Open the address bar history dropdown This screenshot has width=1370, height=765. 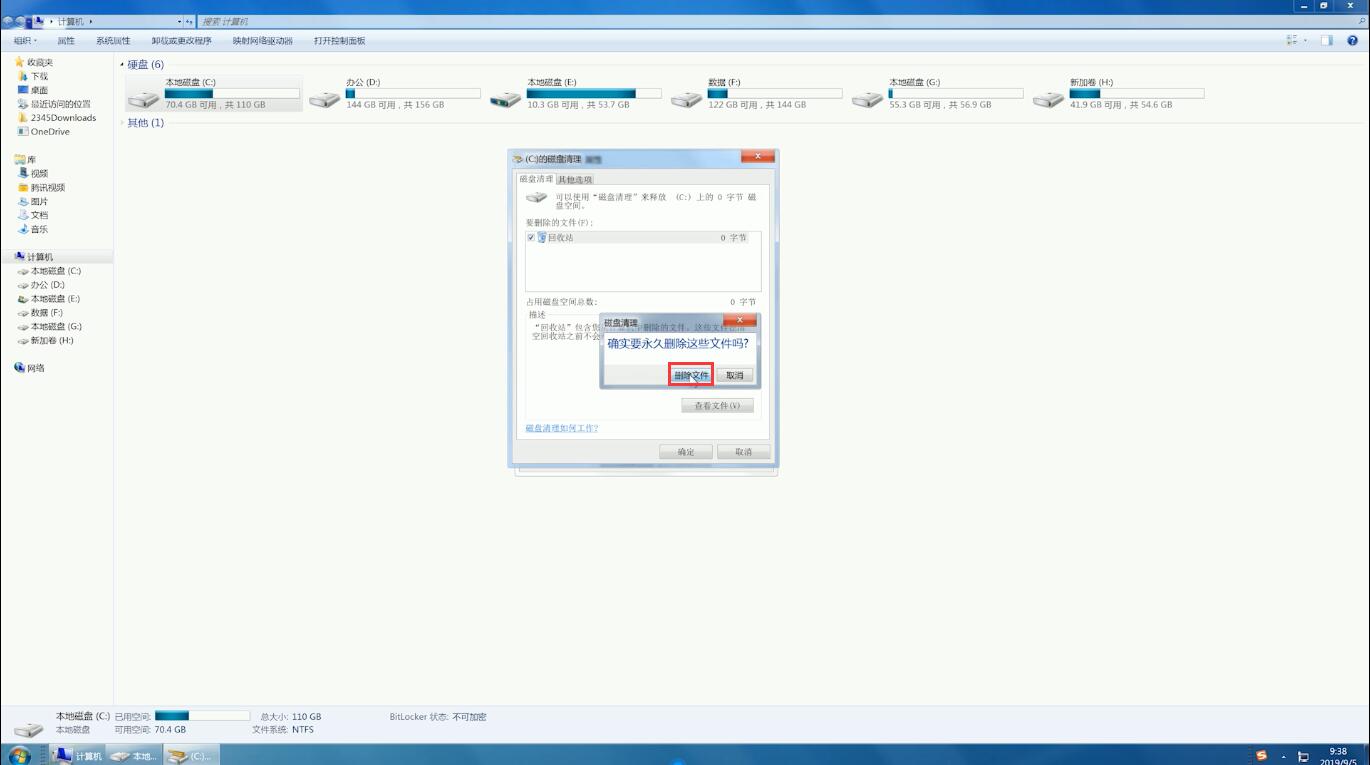coord(180,21)
